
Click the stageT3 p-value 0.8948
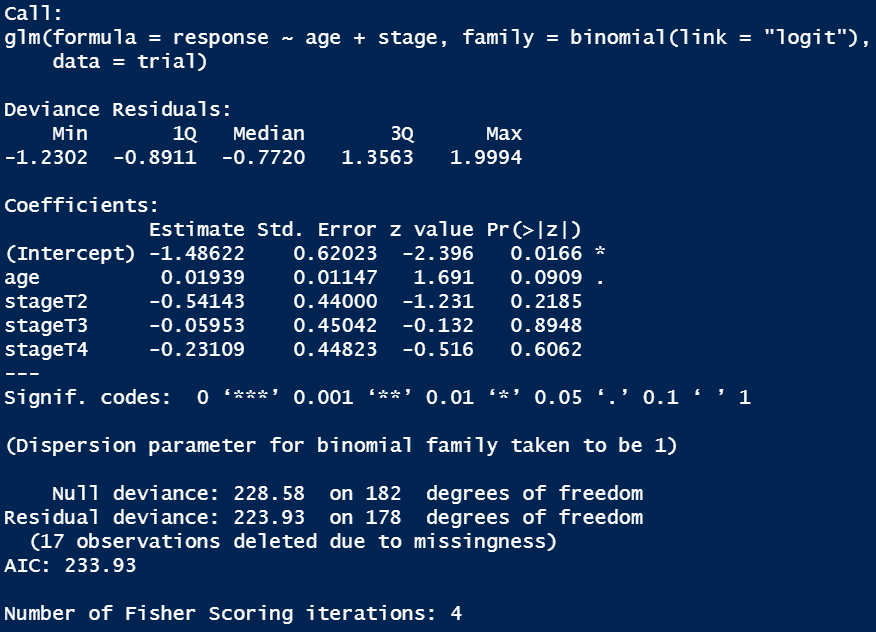(546, 326)
